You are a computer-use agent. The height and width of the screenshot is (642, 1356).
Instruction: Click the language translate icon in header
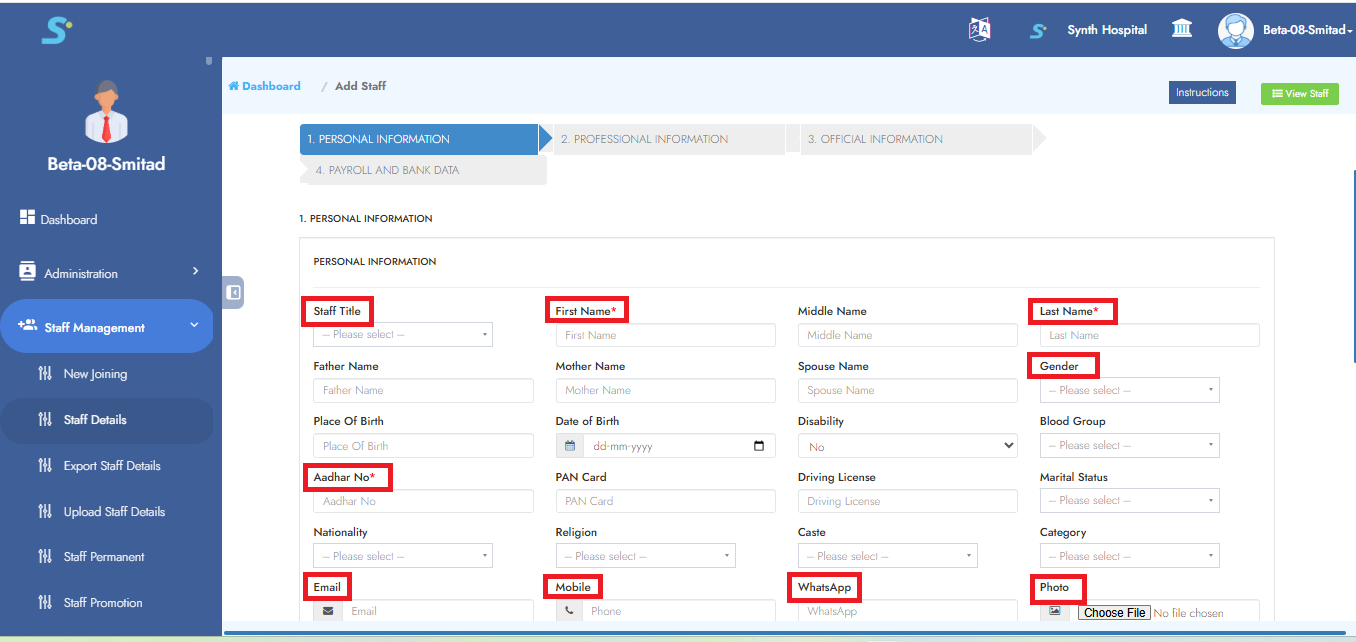coord(979,30)
